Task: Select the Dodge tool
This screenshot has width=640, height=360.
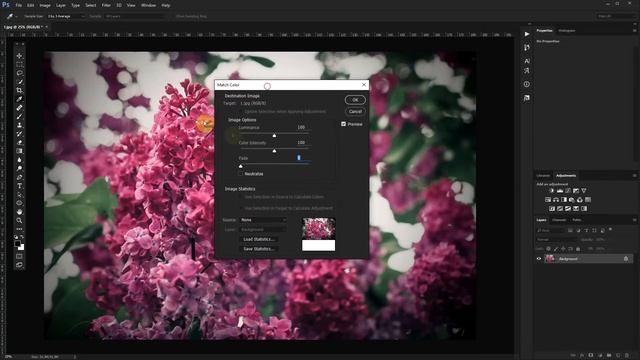Action: [x=19, y=169]
